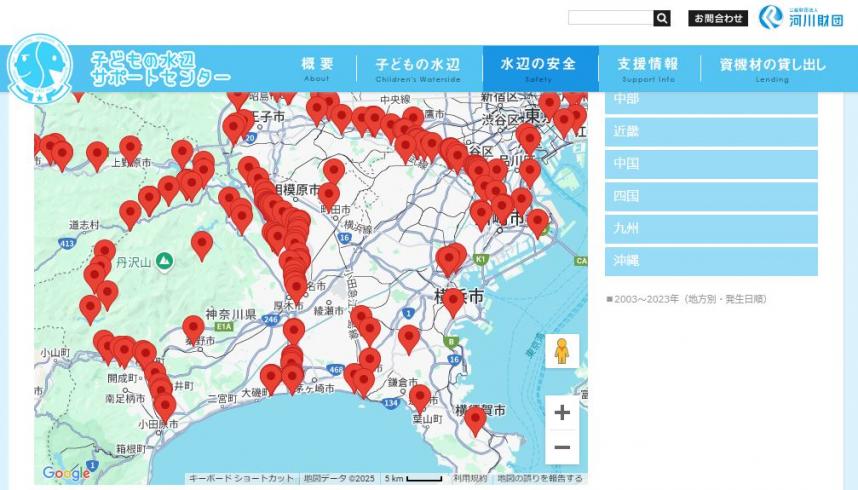Click the red marker east of 丹沢山

(202, 245)
